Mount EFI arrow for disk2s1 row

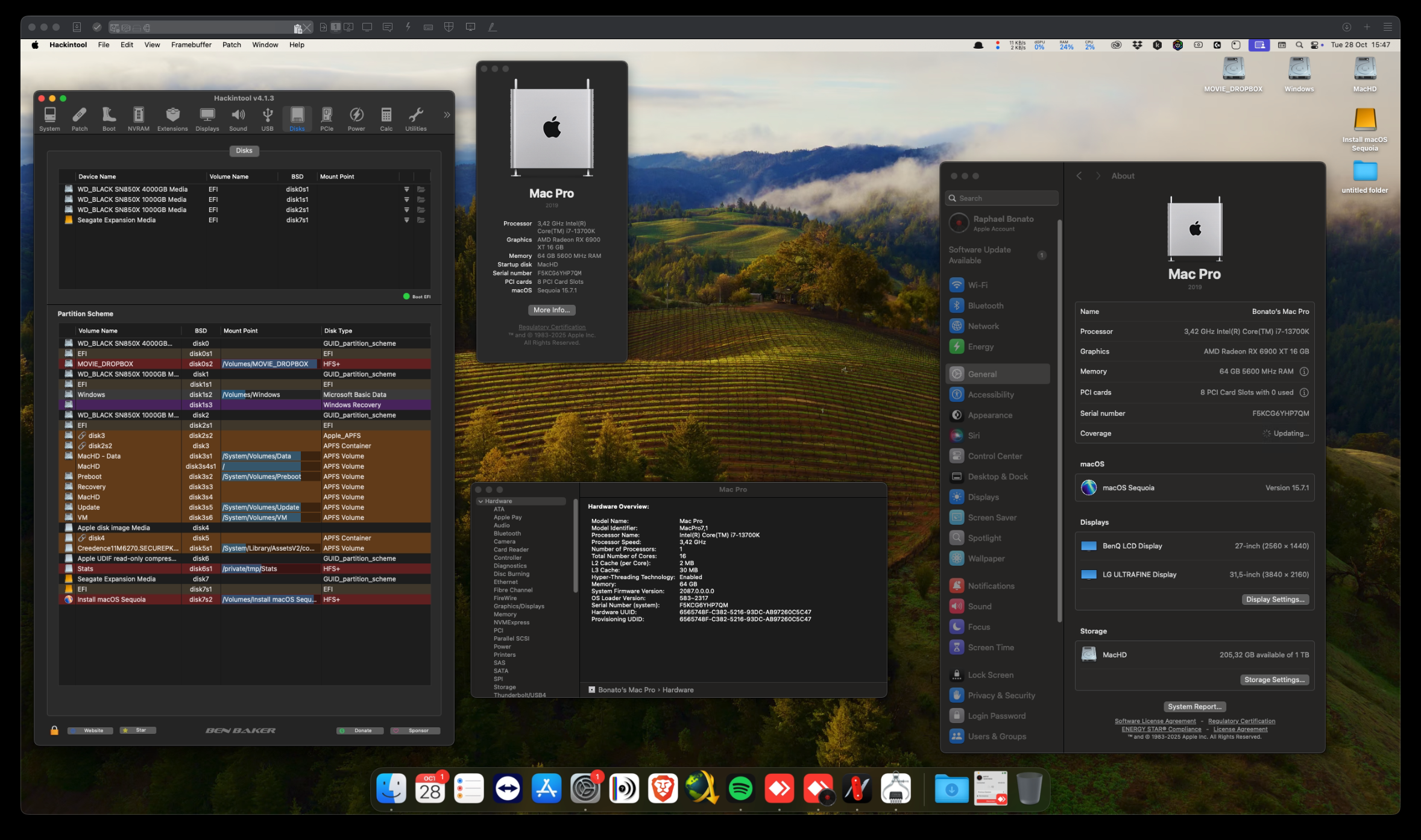406,210
